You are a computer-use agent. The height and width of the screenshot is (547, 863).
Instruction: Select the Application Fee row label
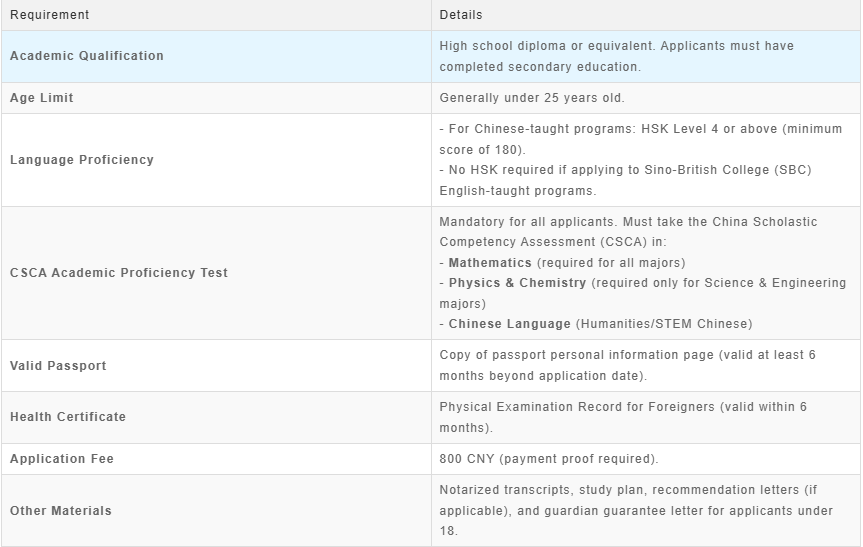pyautogui.click(x=62, y=459)
